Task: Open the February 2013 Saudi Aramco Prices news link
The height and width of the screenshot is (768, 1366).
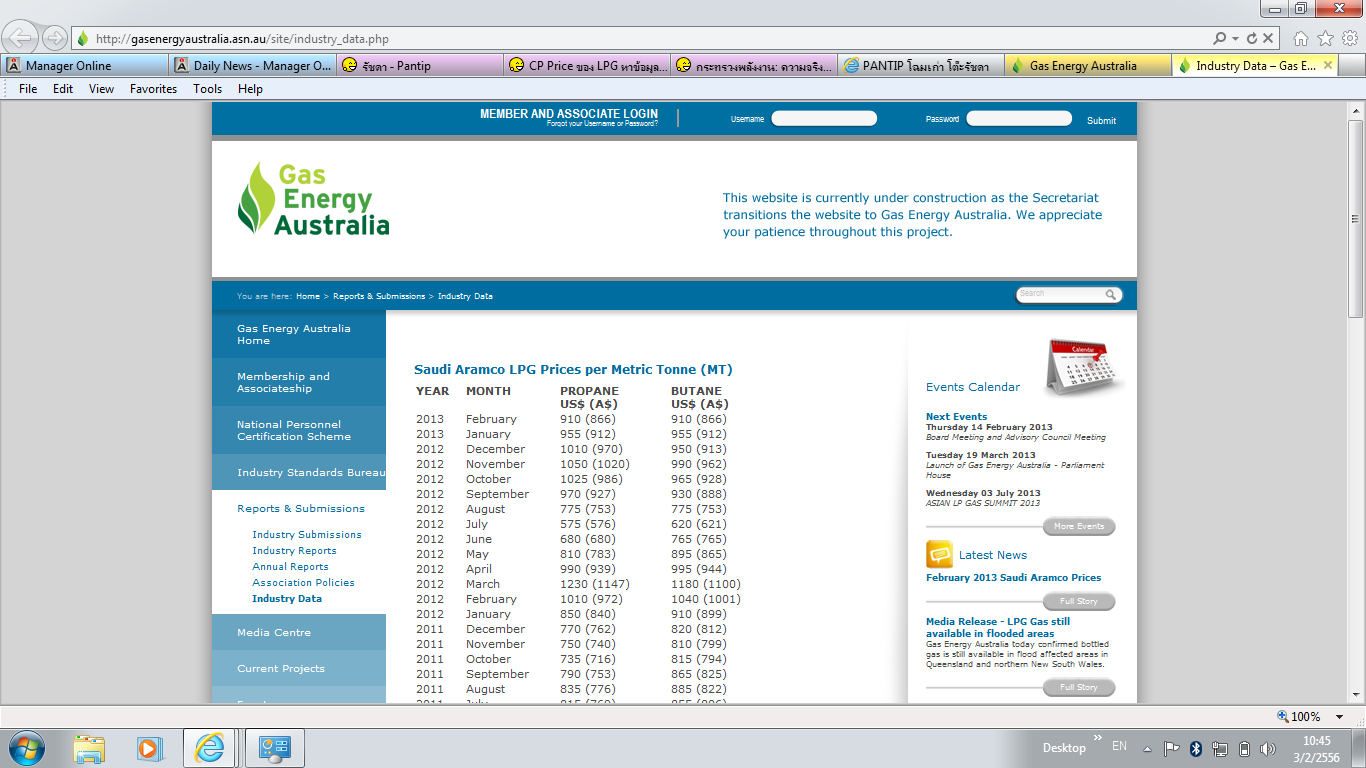Action: [x=1013, y=577]
